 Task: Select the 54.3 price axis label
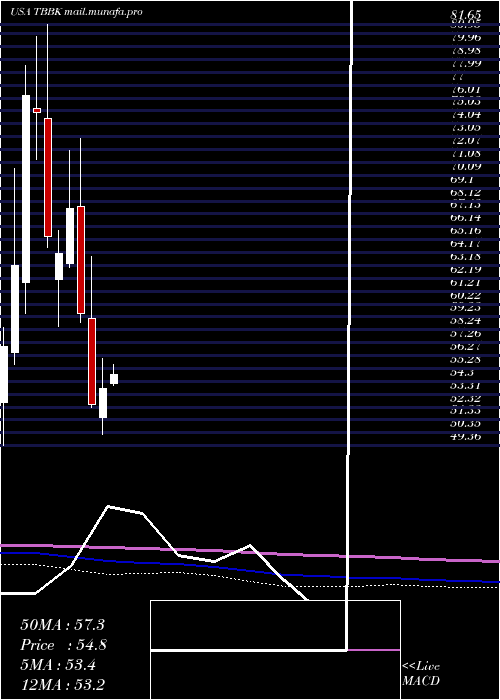462,373
